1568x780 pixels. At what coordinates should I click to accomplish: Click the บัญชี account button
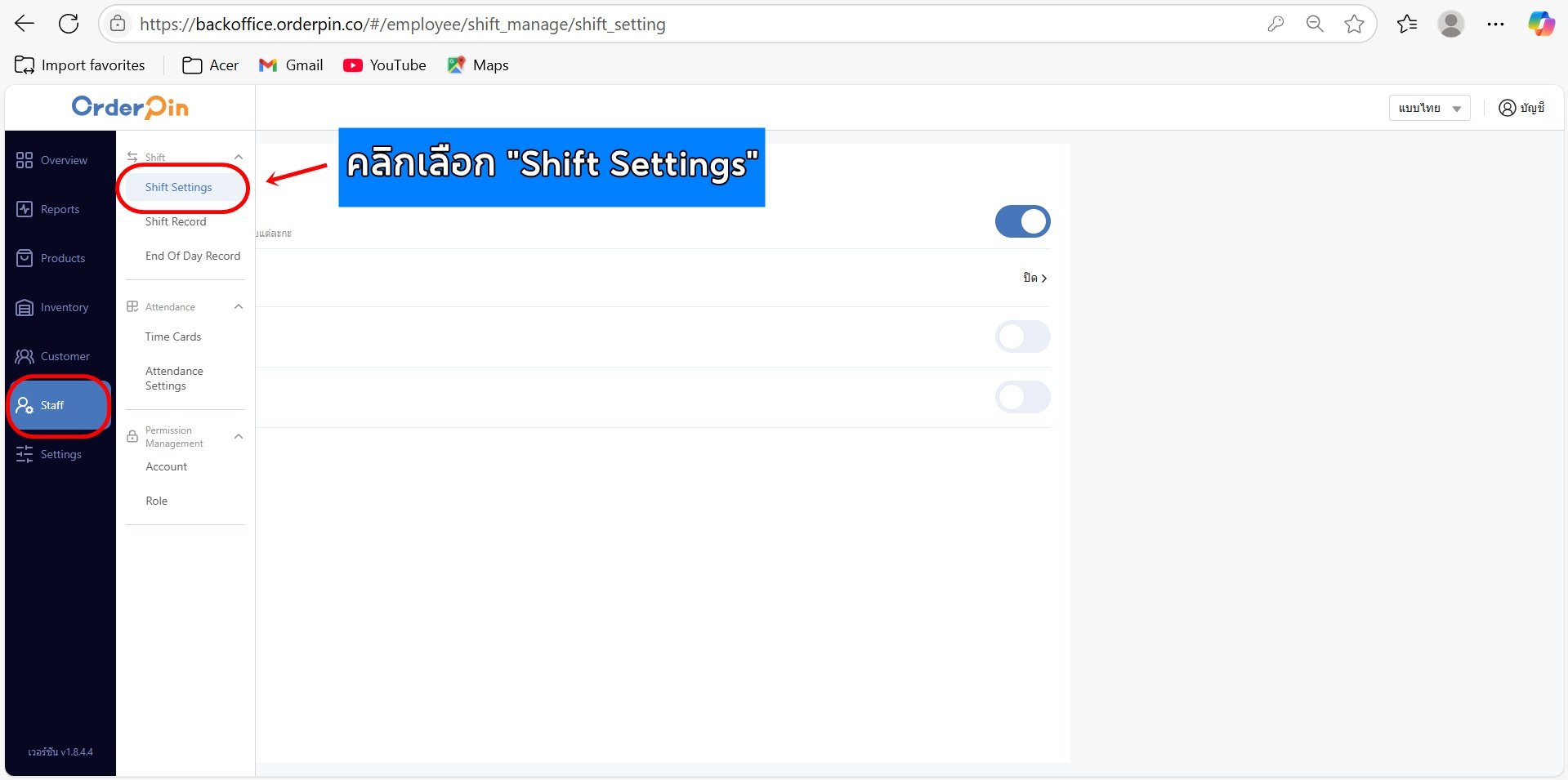coord(1521,108)
